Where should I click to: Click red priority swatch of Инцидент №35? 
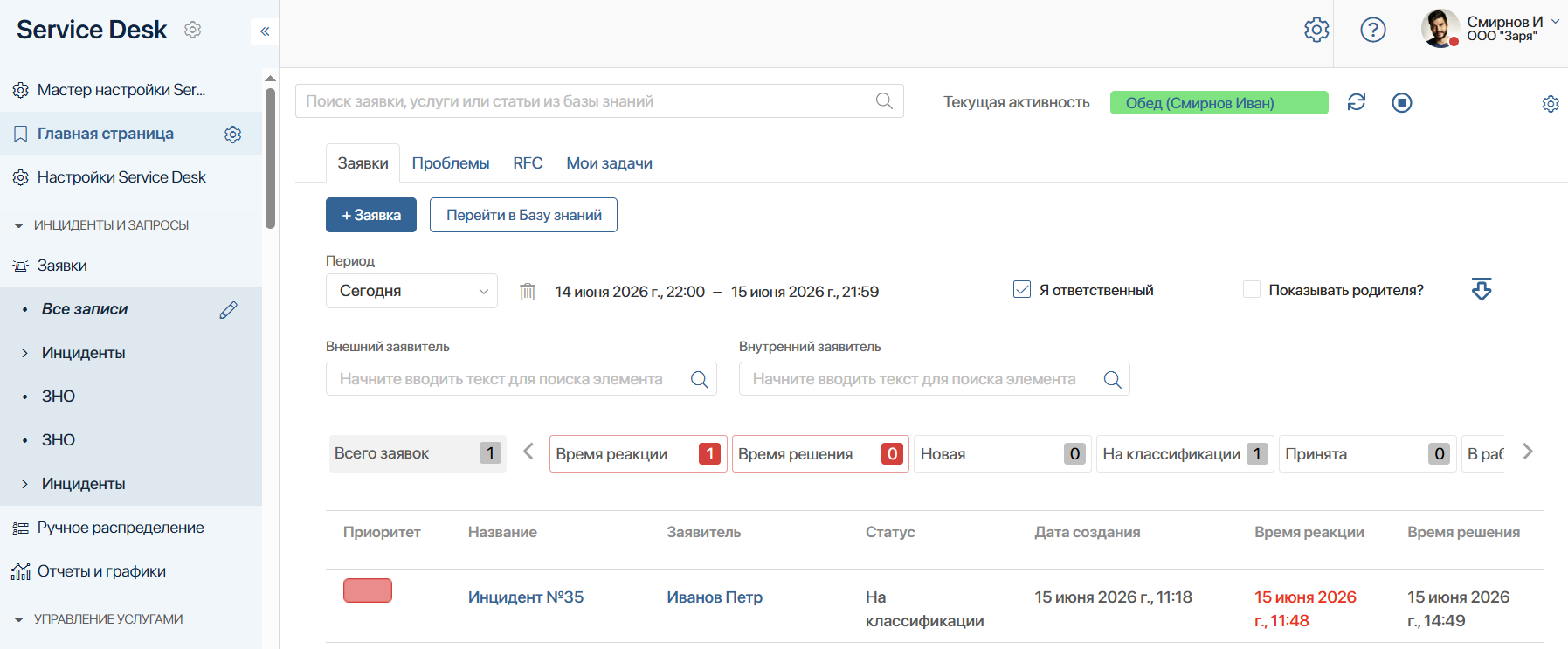coord(368,590)
